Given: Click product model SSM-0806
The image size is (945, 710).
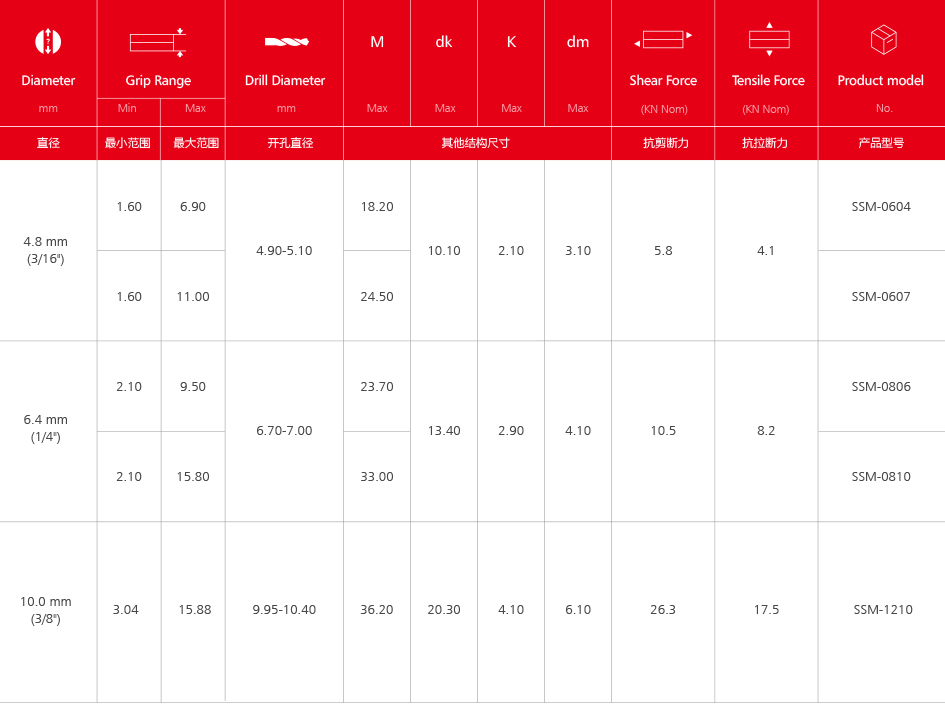Looking at the screenshot, I should tap(881, 387).
